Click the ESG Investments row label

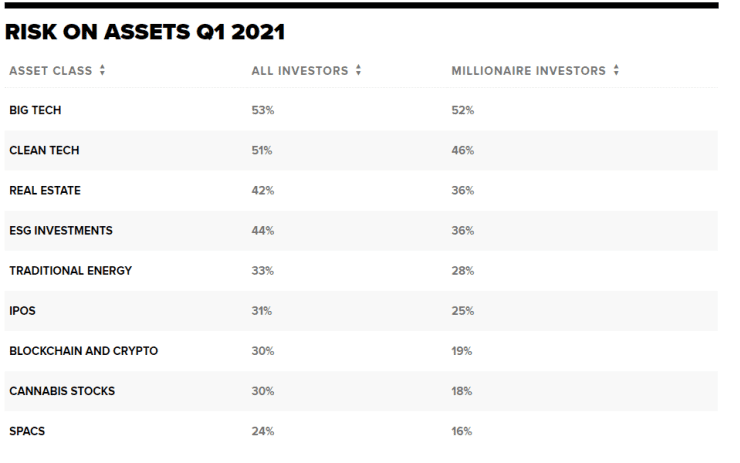click(61, 230)
